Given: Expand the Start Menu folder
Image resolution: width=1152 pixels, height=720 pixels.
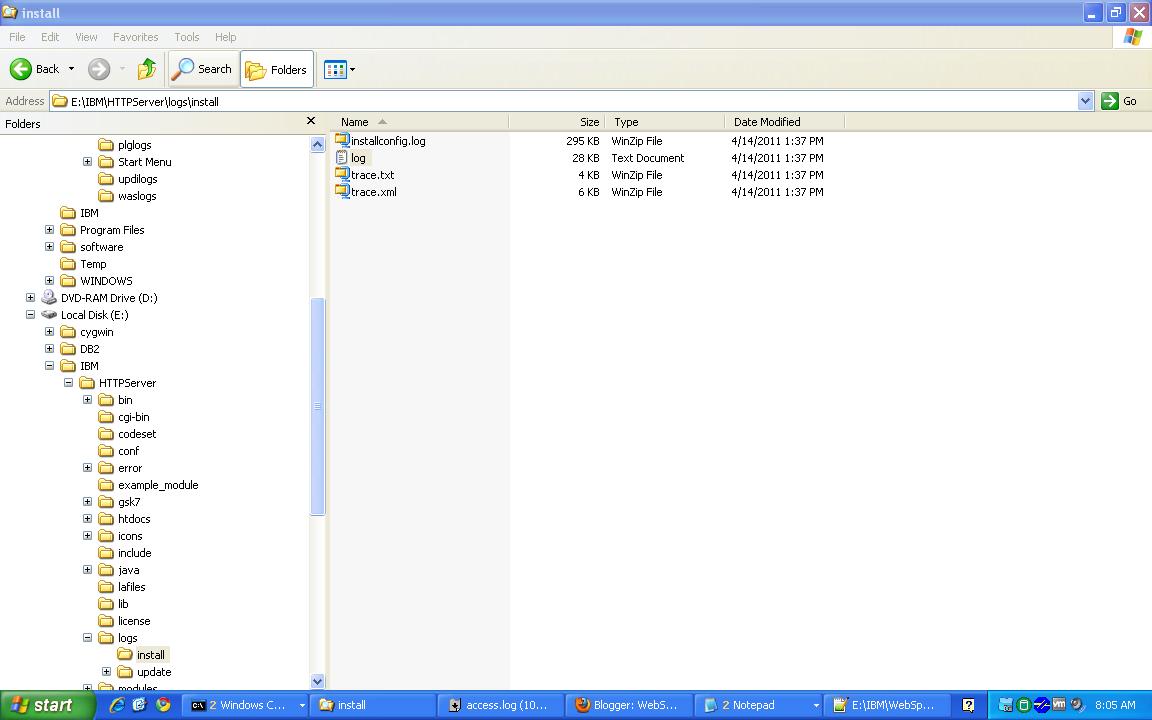Looking at the screenshot, I should [87, 162].
